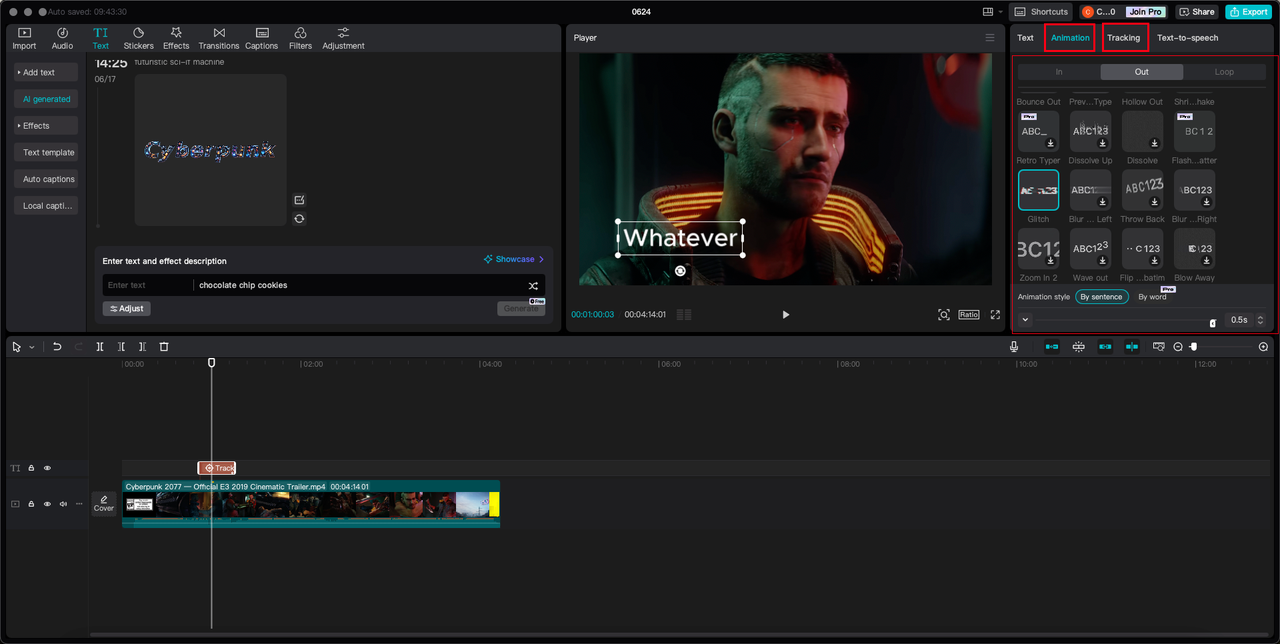
Task: Open the Audio panel
Action: click(x=62, y=38)
